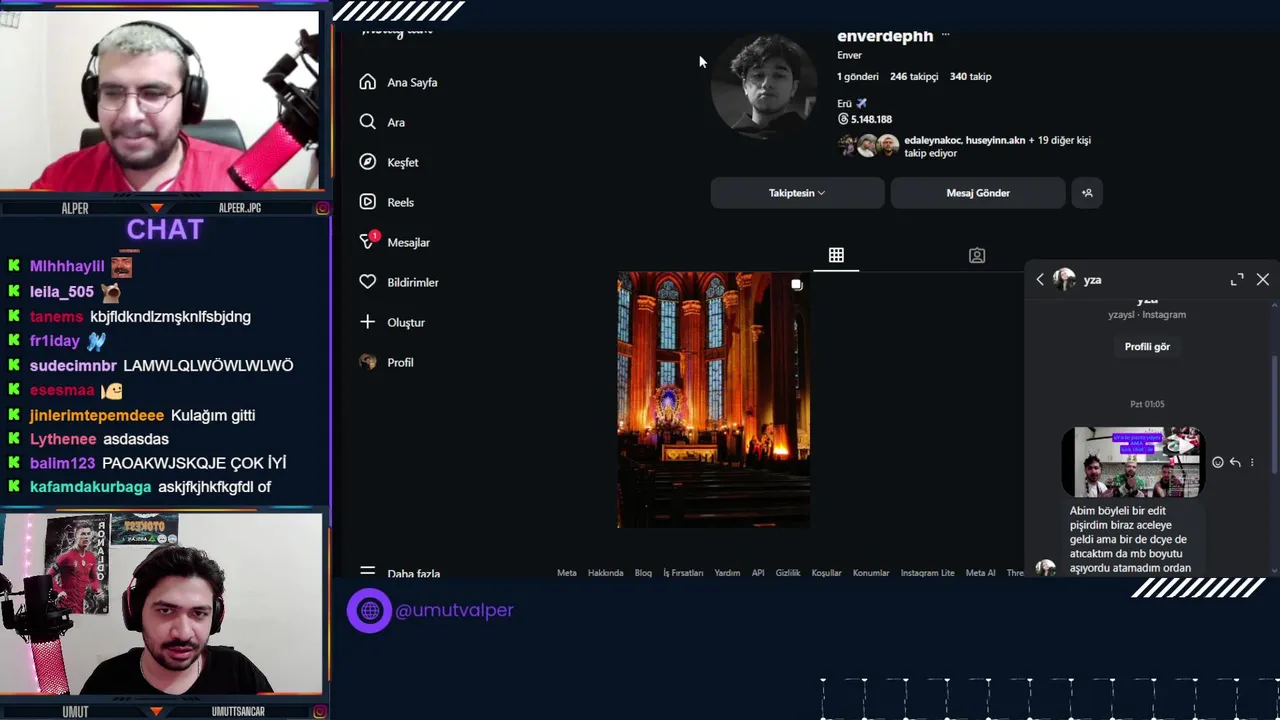1280x720 pixels.
Task: Click the Instagram icon next to UMUTTSANCAR
Action: tap(322, 712)
